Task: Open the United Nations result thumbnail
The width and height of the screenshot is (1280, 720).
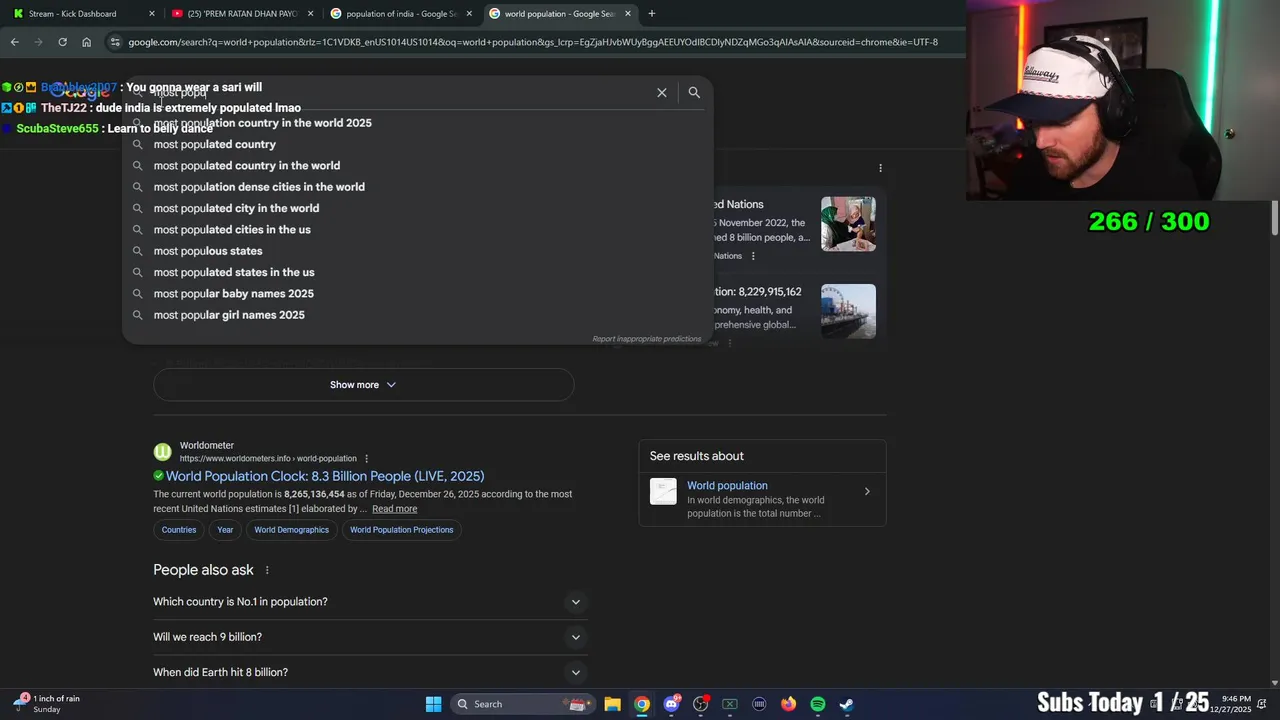Action: pyautogui.click(x=848, y=224)
